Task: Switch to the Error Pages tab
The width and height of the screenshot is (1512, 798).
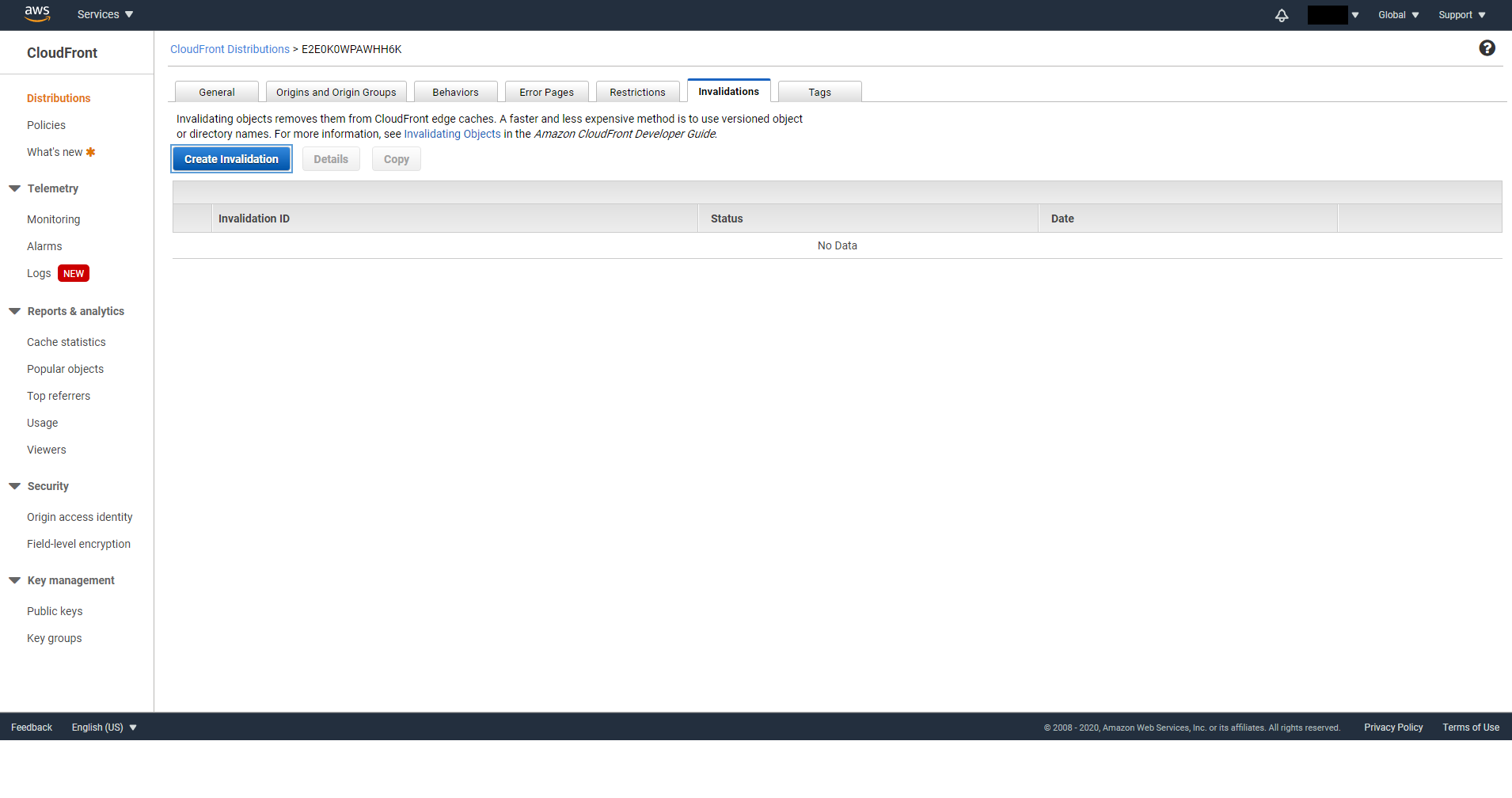Action: [547, 92]
